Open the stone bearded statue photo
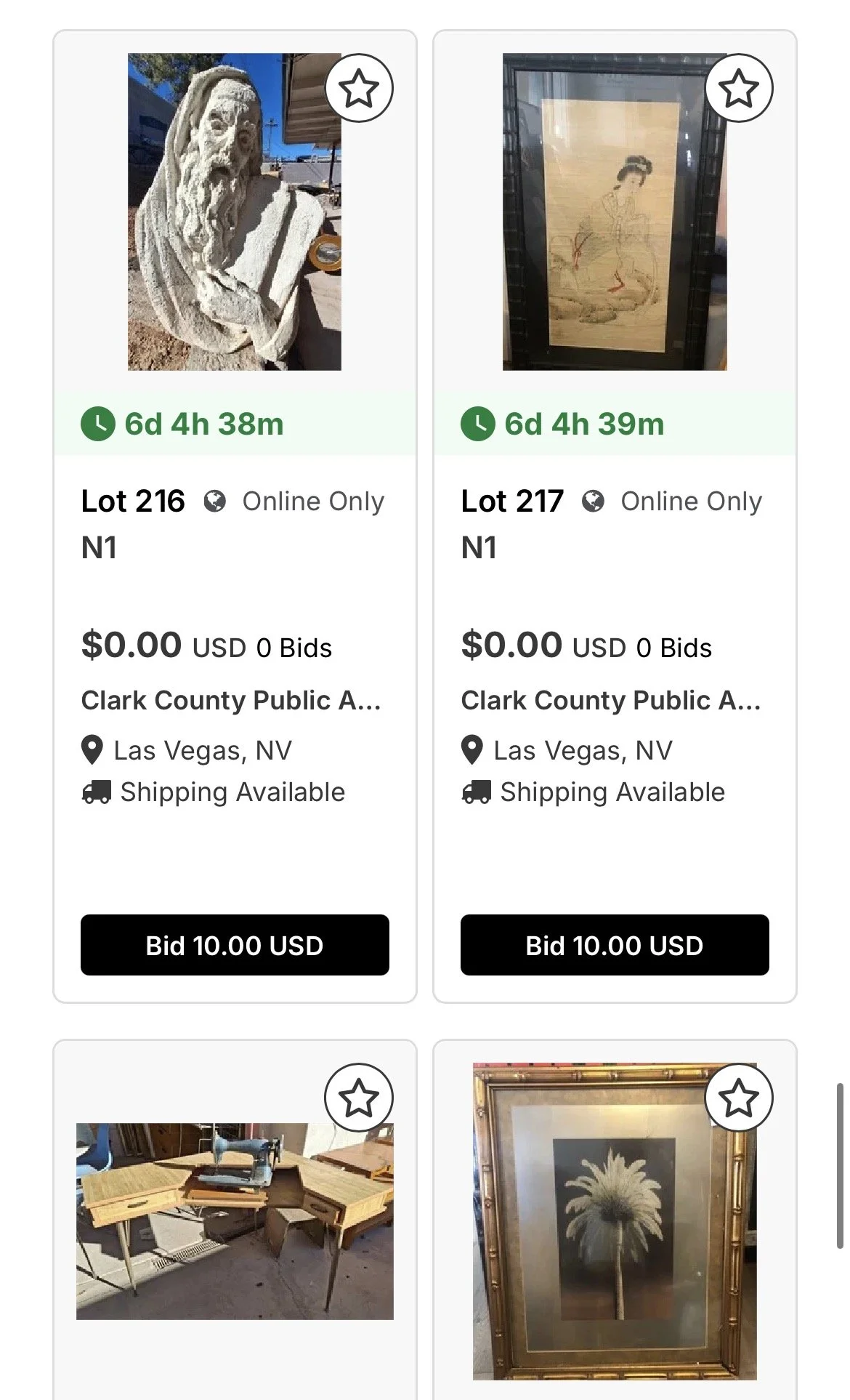This screenshot has height=1400, width=850. (x=235, y=212)
